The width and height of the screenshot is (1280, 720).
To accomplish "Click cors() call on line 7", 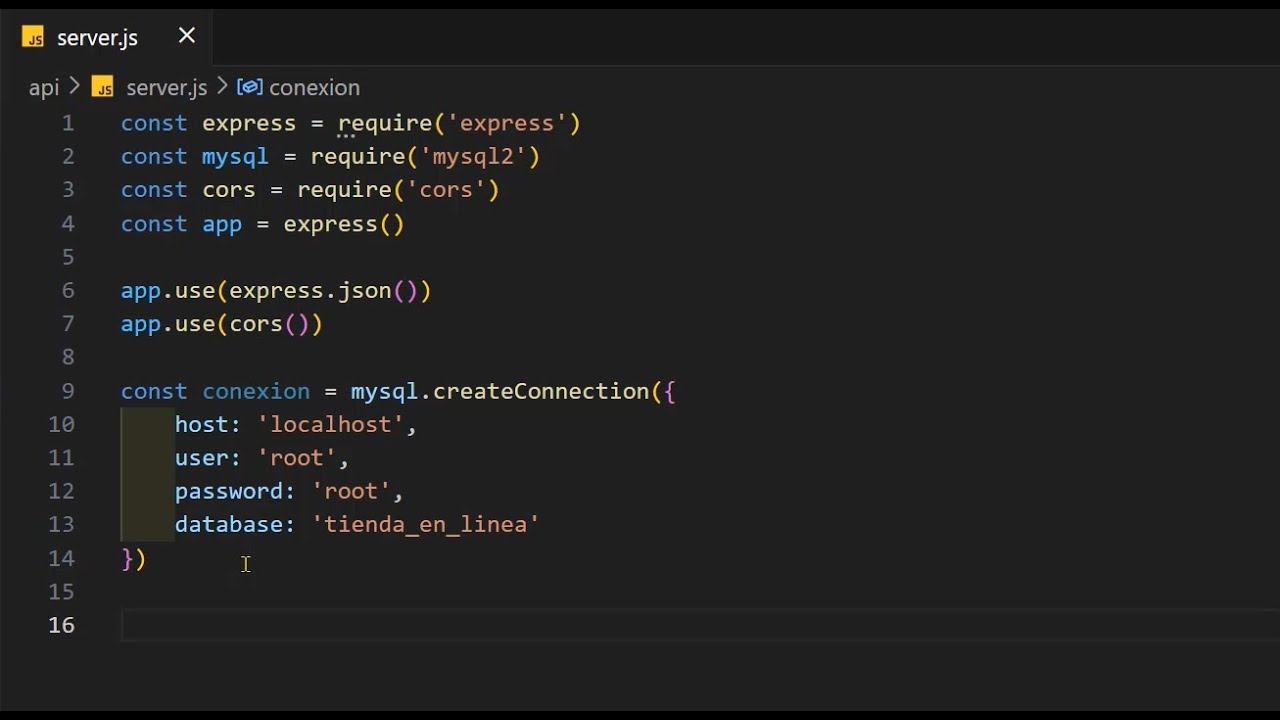I will (270, 323).
